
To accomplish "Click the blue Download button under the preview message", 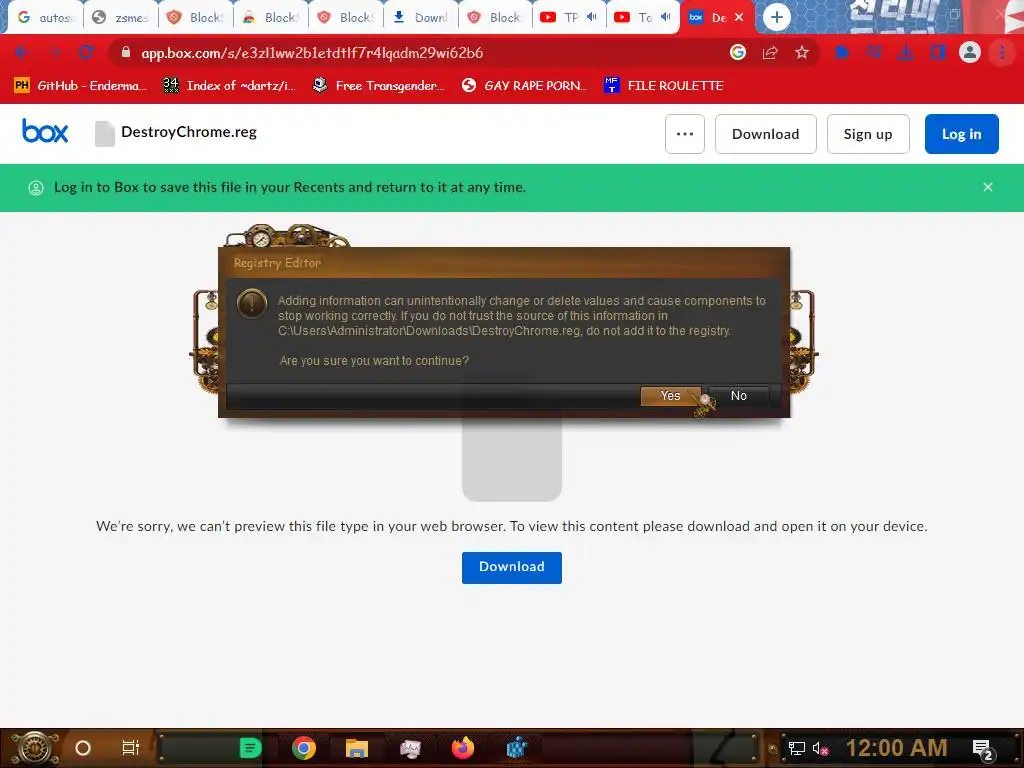I will (511, 567).
